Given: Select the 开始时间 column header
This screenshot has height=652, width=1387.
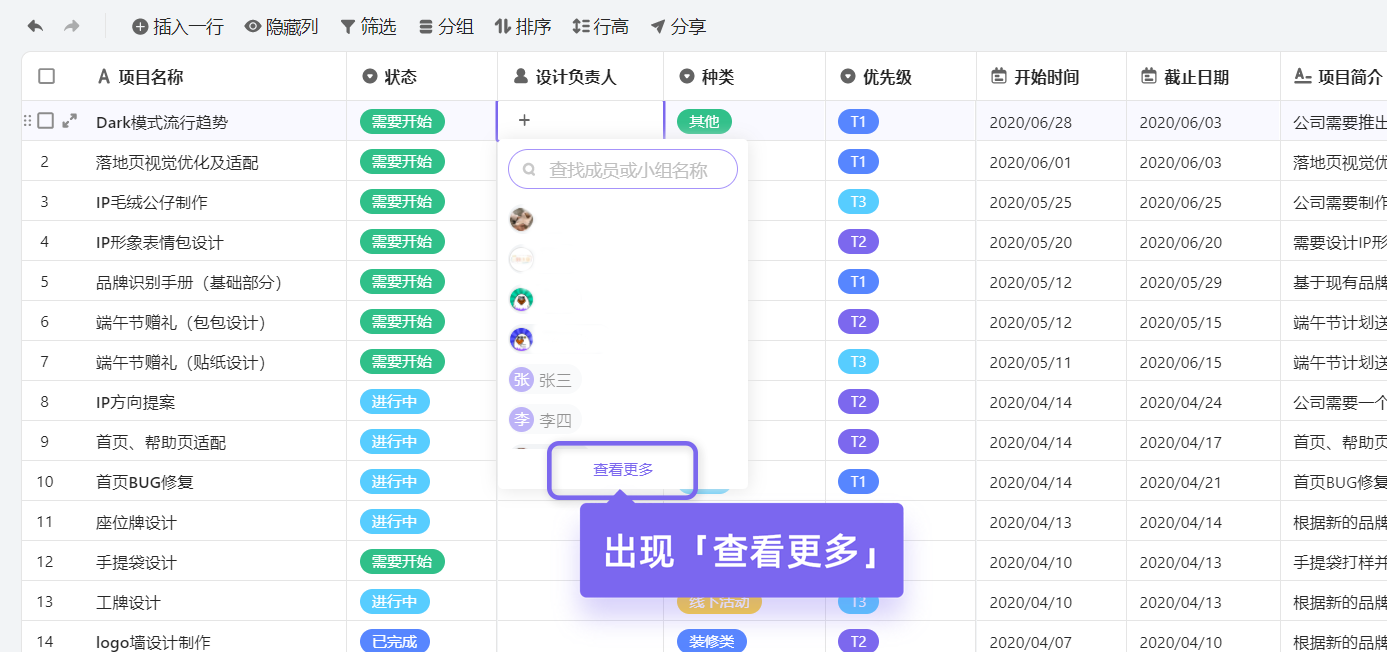Looking at the screenshot, I should [x=1051, y=77].
